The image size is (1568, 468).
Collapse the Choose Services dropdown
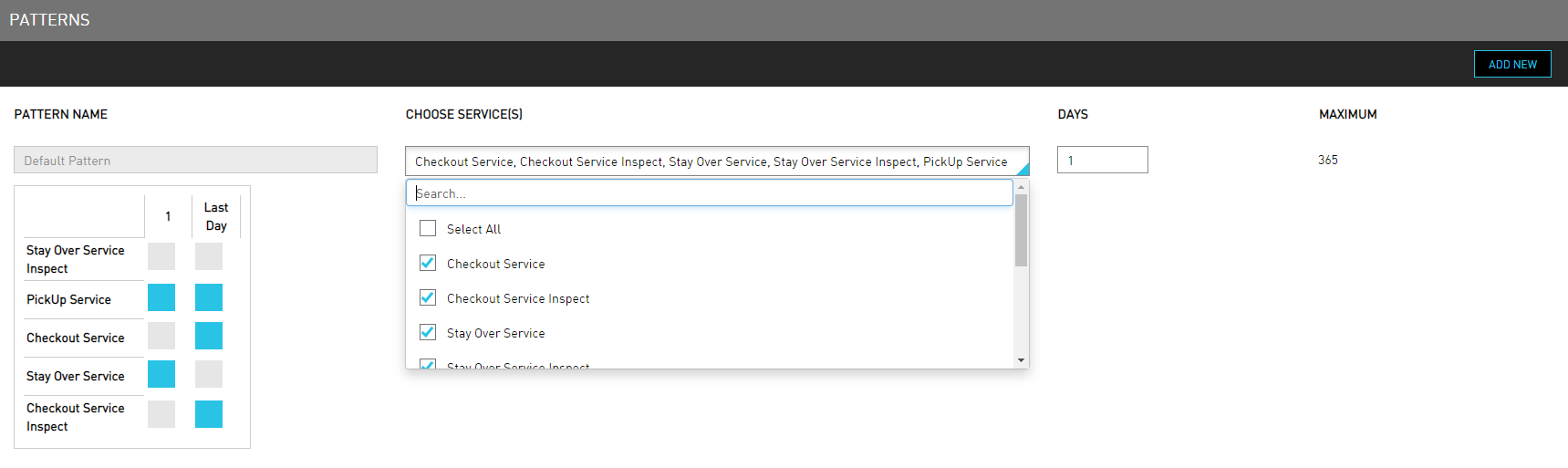pos(1022,168)
